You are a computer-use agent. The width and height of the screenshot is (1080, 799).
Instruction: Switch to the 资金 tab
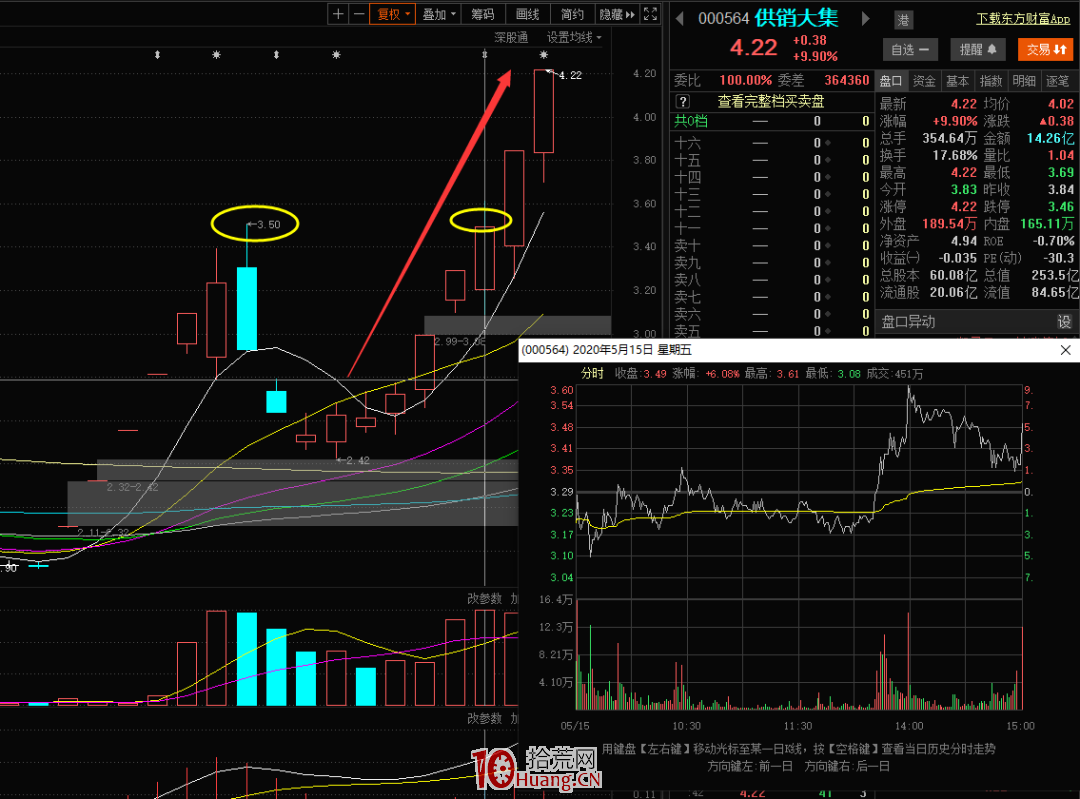click(x=924, y=81)
